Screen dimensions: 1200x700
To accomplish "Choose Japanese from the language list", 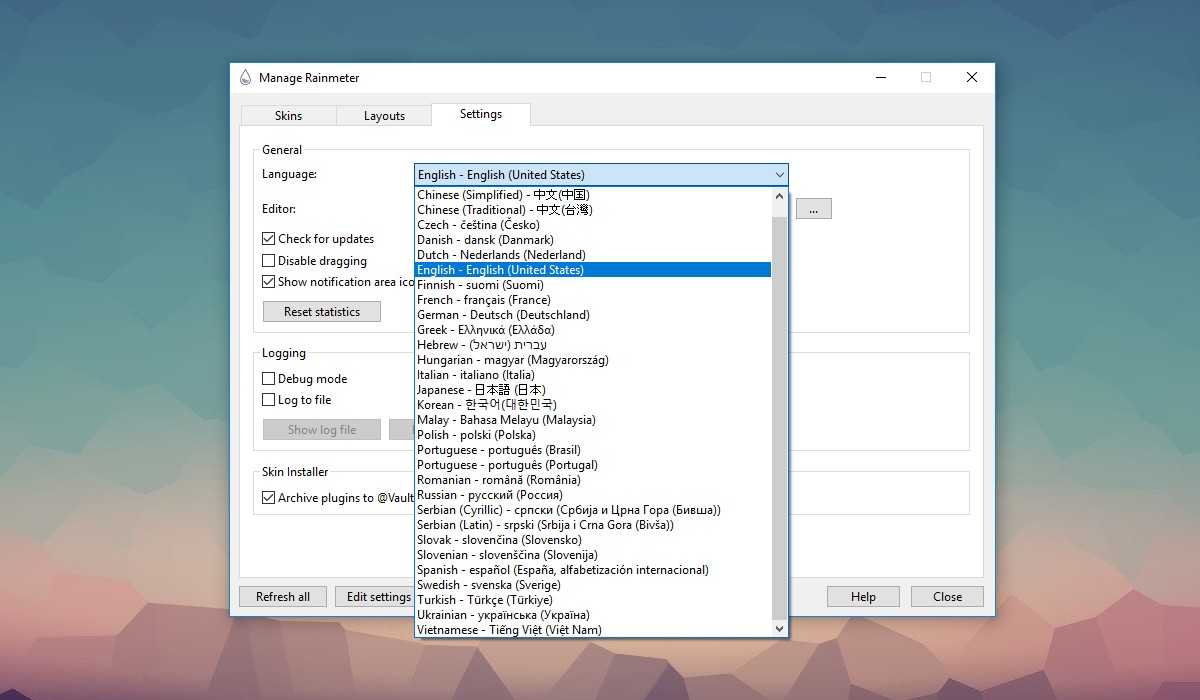I will pos(481,390).
